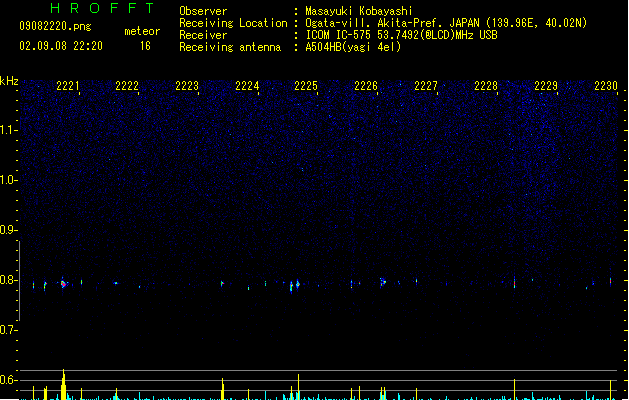The image size is (629, 400).
Task: Select the meteor count 16
Action: pos(145,46)
